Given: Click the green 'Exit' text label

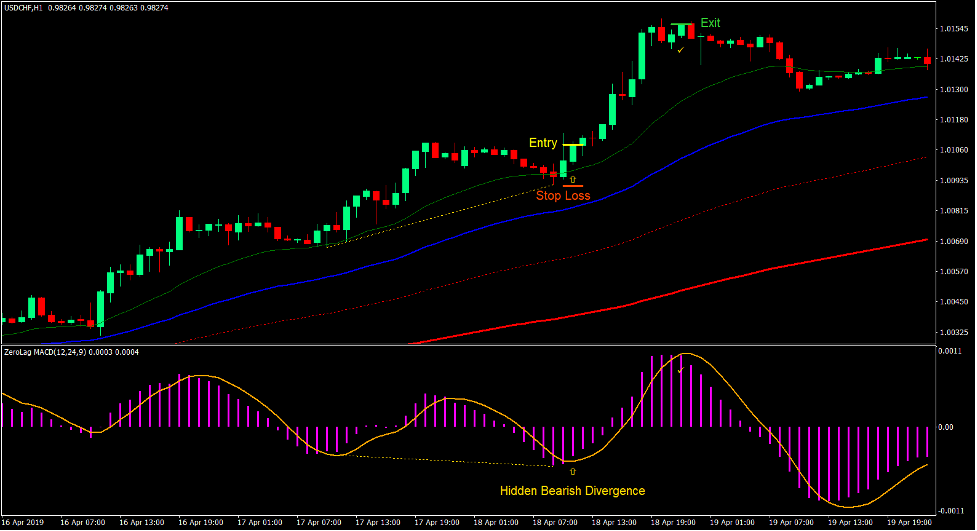Looking at the screenshot, I should click(x=710, y=23).
